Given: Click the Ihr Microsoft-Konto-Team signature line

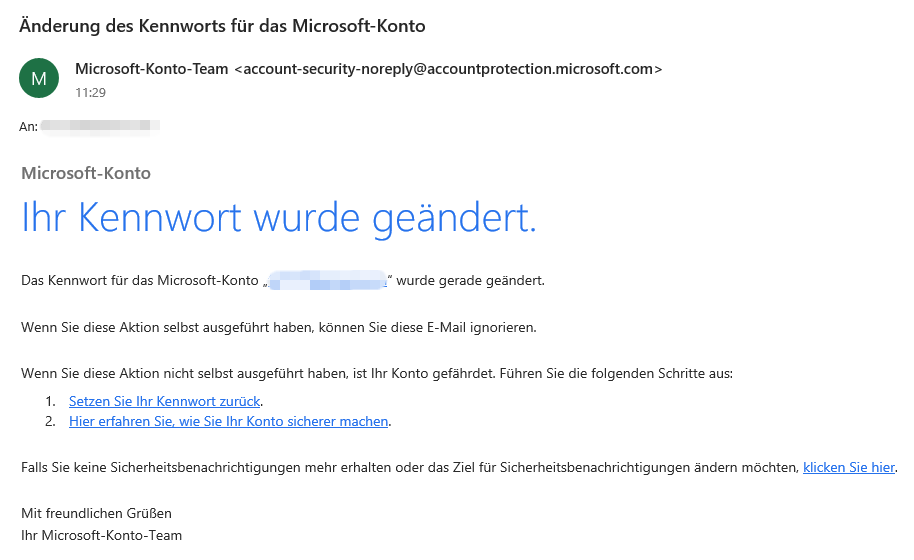Looking at the screenshot, I should (x=101, y=536).
